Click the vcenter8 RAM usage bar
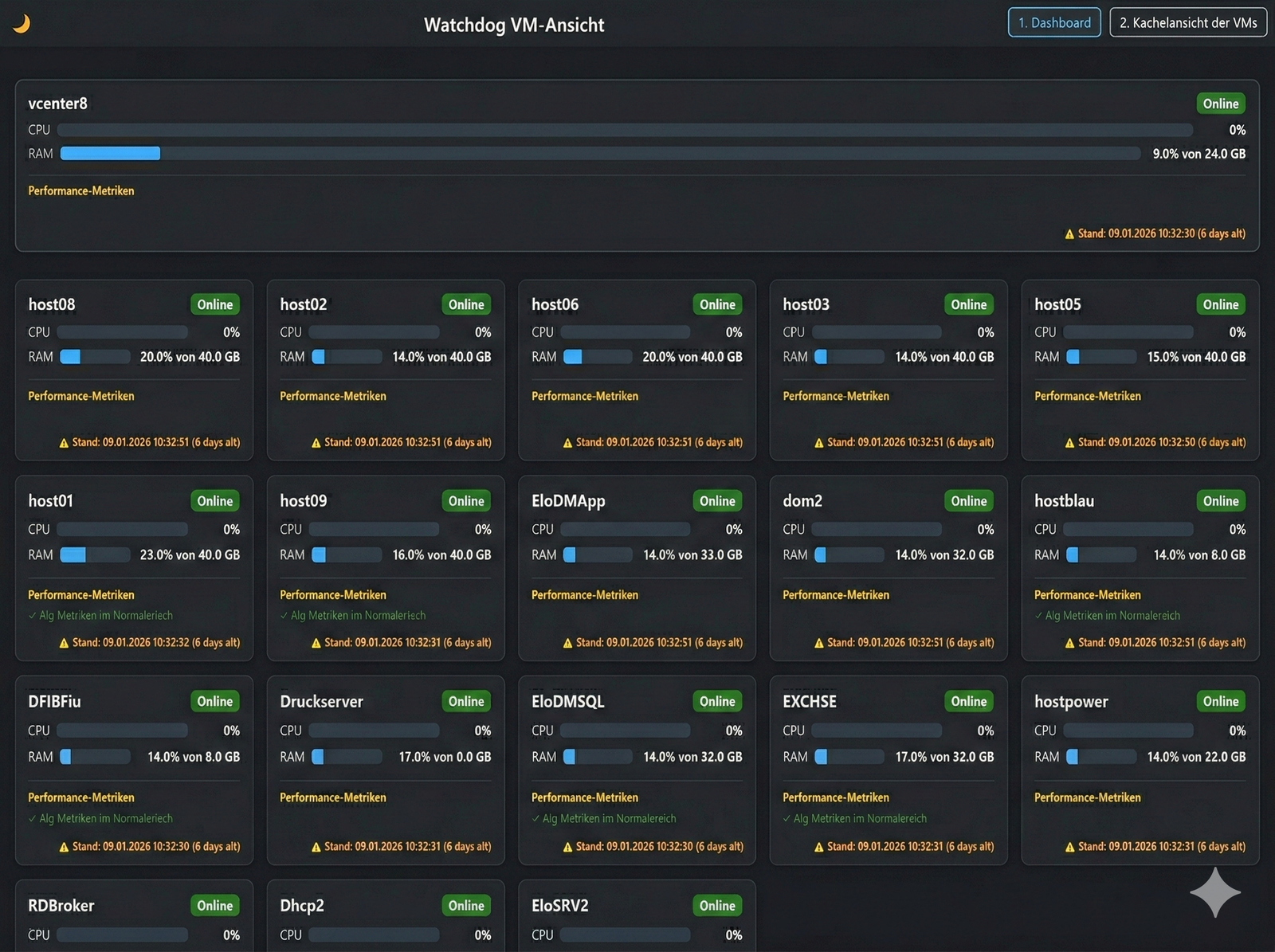Image resolution: width=1275 pixels, height=952 pixels. click(x=599, y=154)
